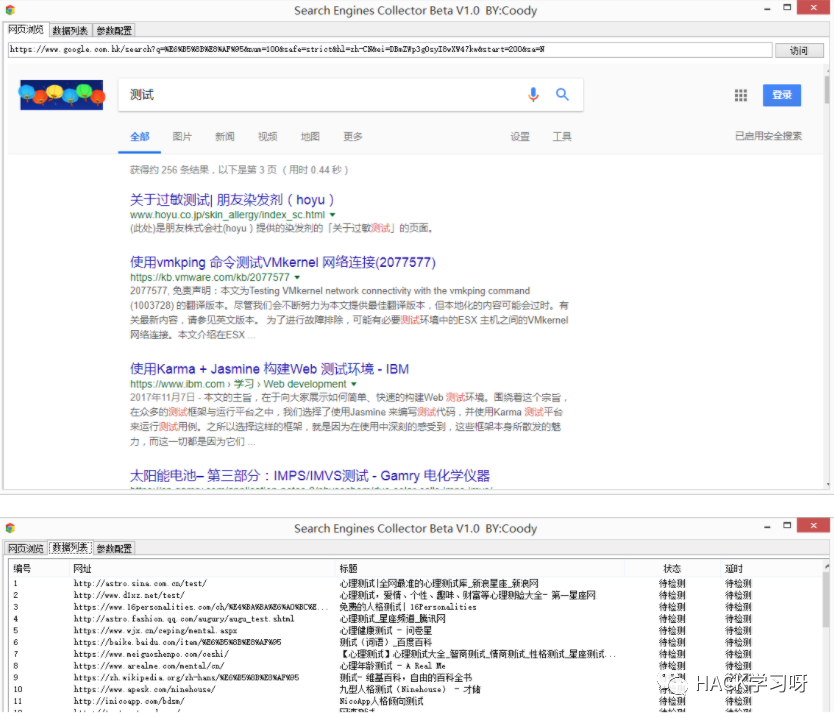Screen dimensions: 834x719
Task: Select the 数据列表 tab in upper window
Action: click(x=70, y=31)
